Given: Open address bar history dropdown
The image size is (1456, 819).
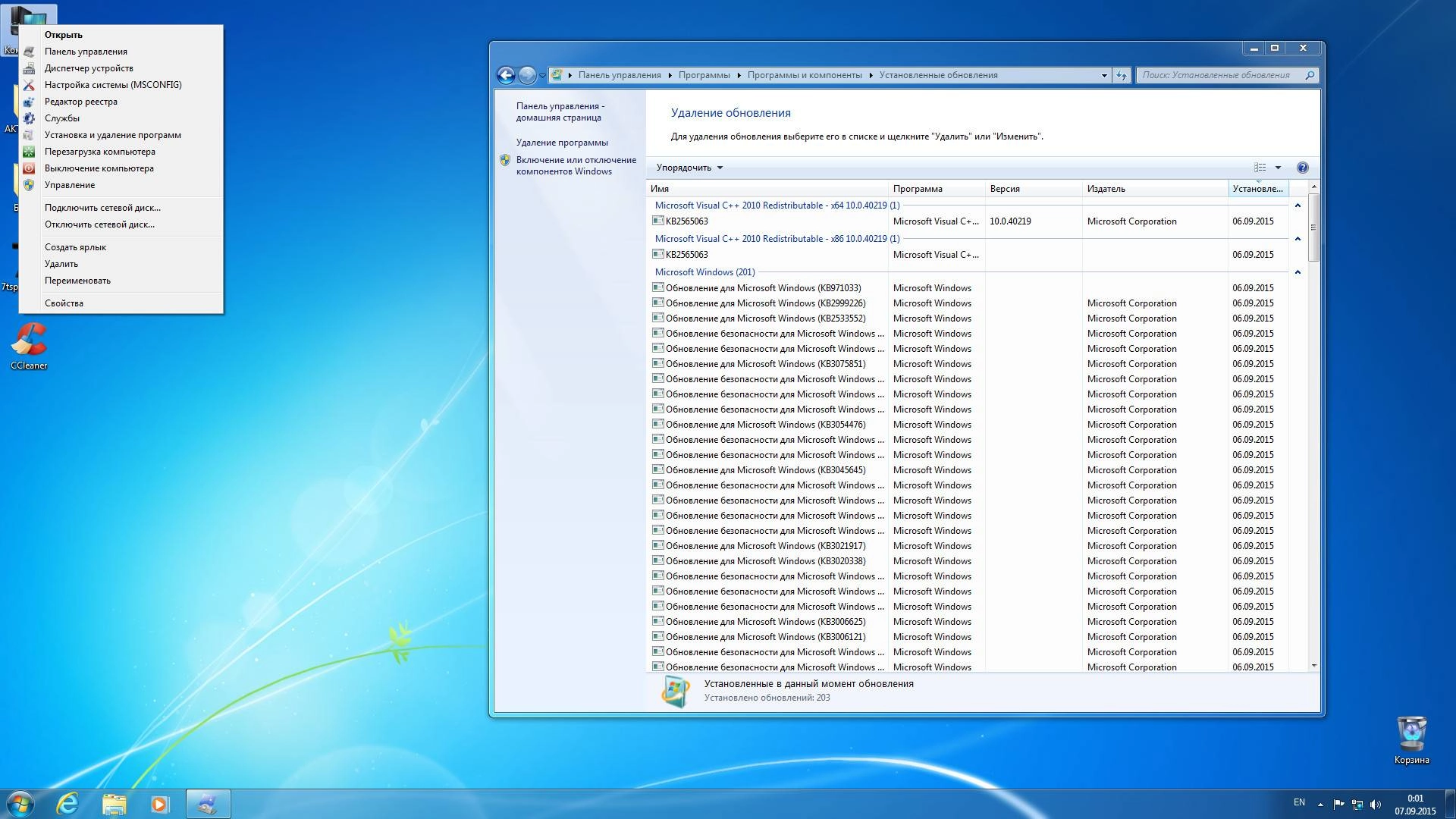Looking at the screenshot, I should tap(1104, 75).
